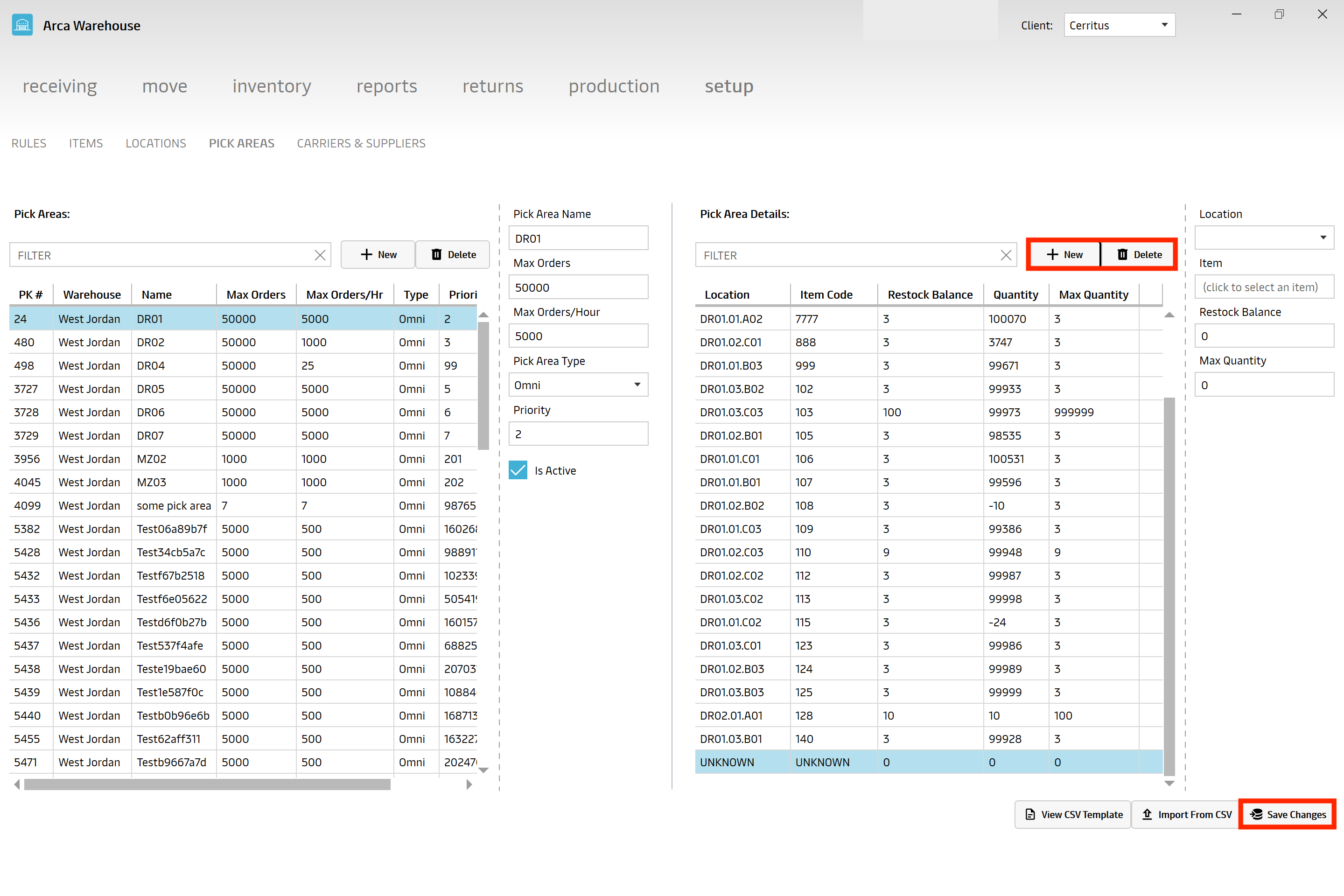Open the Client dropdown showing Cerritus

[1119, 25]
